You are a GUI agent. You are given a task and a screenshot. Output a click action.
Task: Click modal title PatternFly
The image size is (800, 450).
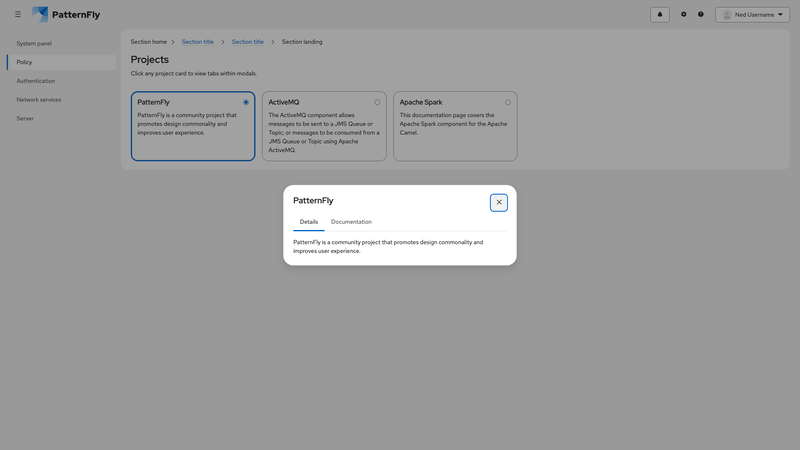click(313, 201)
